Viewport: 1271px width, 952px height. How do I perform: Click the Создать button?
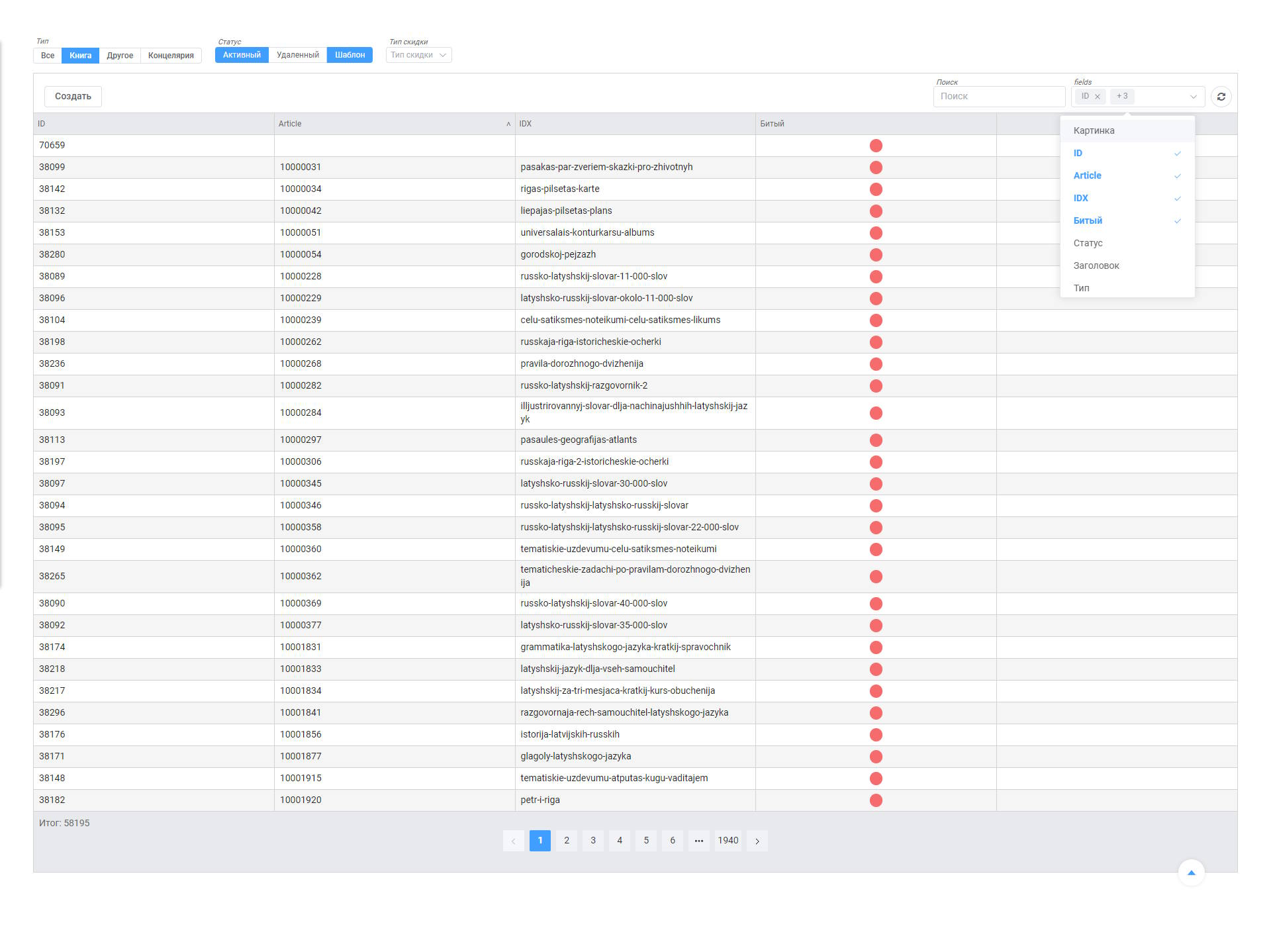pos(72,97)
